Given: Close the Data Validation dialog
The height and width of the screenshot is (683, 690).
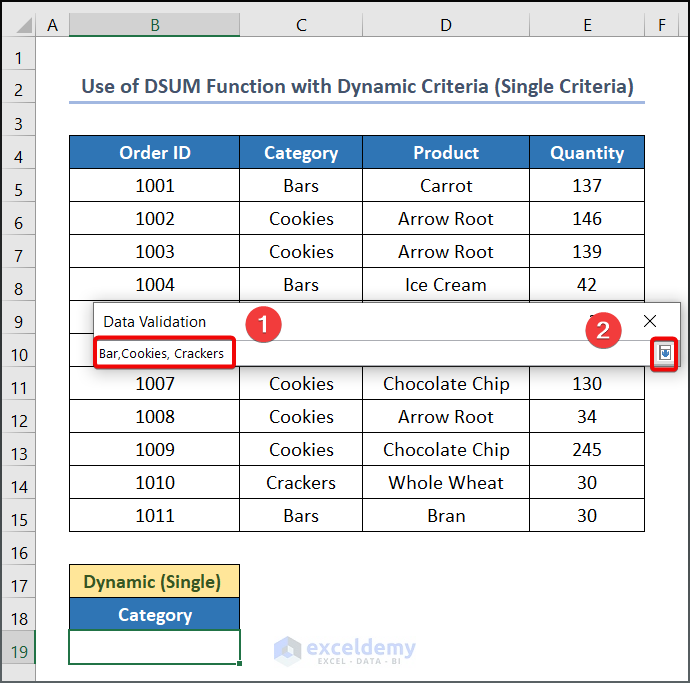Looking at the screenshot, I should pos(650,321).
